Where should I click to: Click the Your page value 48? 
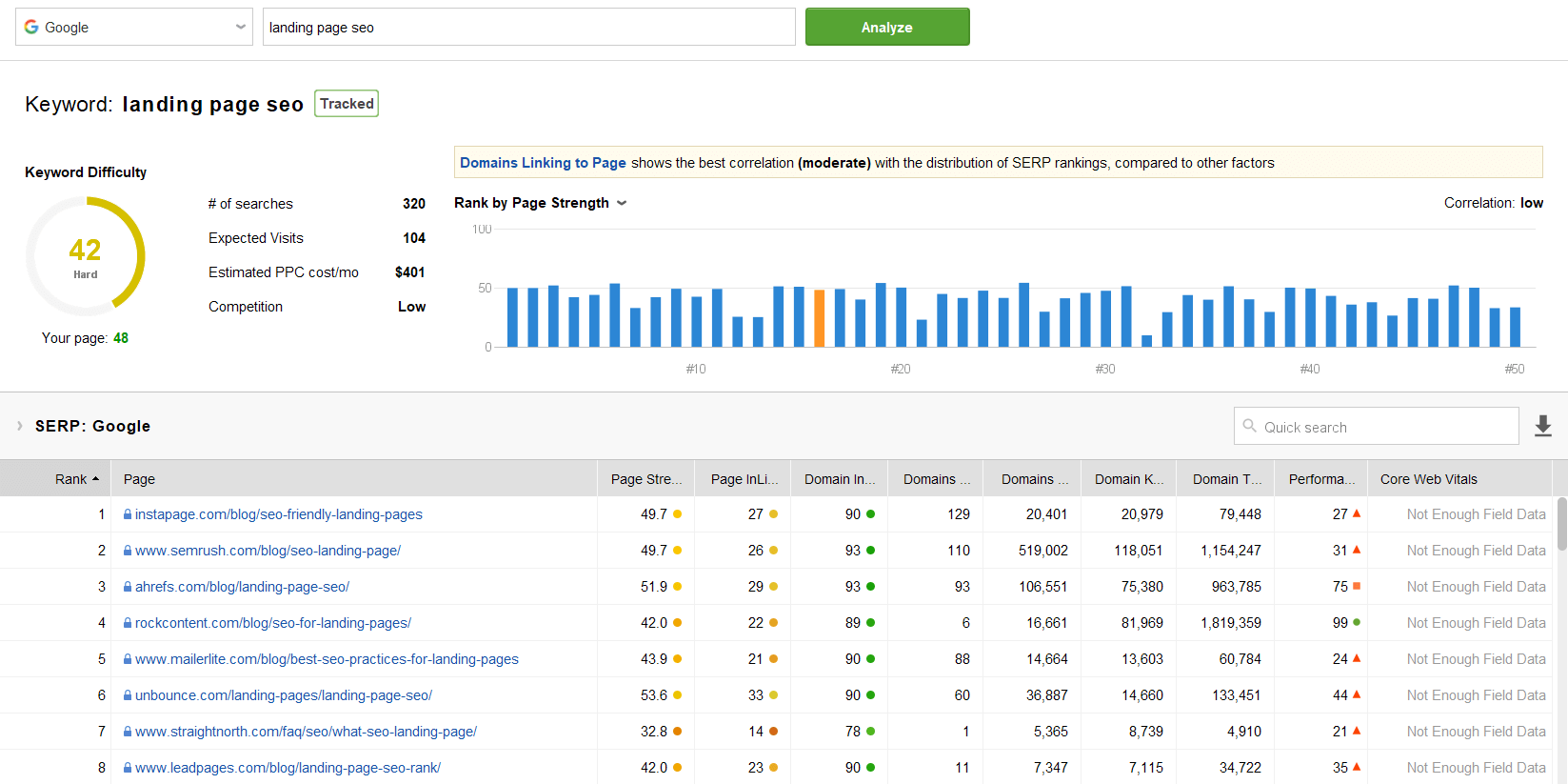point(121,338)
